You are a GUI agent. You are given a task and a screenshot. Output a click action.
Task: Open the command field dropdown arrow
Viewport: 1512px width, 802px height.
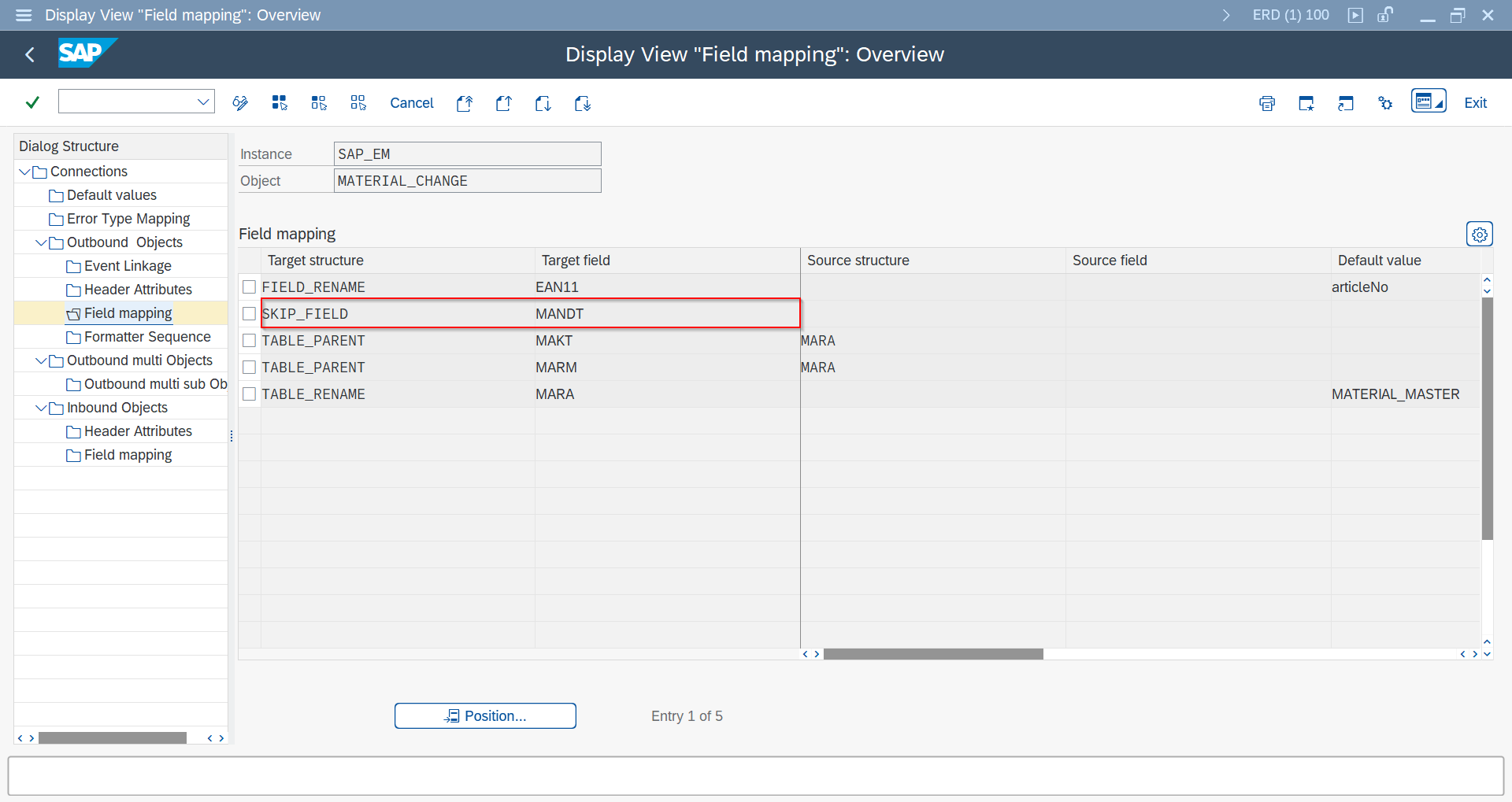(203, 102)
